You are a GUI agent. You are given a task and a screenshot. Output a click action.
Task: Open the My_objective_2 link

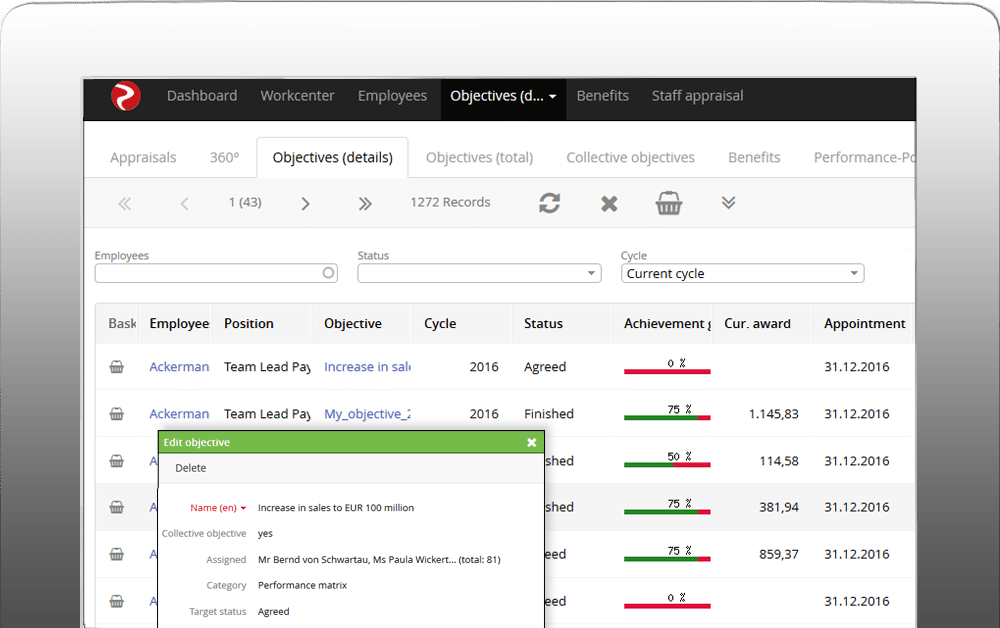point(367,414)
